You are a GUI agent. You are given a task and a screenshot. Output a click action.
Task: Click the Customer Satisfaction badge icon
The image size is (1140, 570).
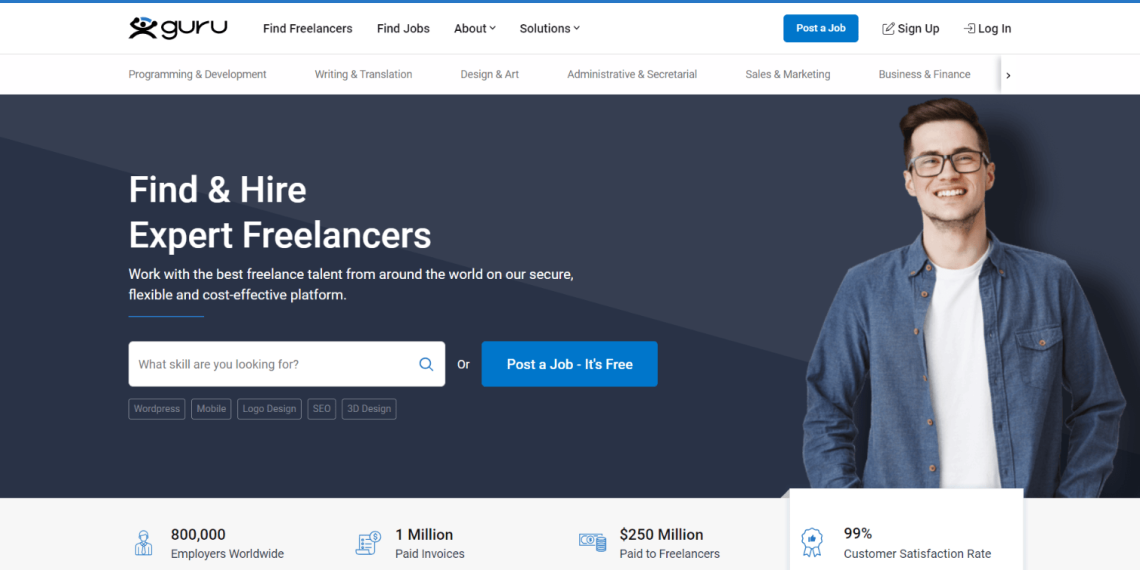pos(811,542)
